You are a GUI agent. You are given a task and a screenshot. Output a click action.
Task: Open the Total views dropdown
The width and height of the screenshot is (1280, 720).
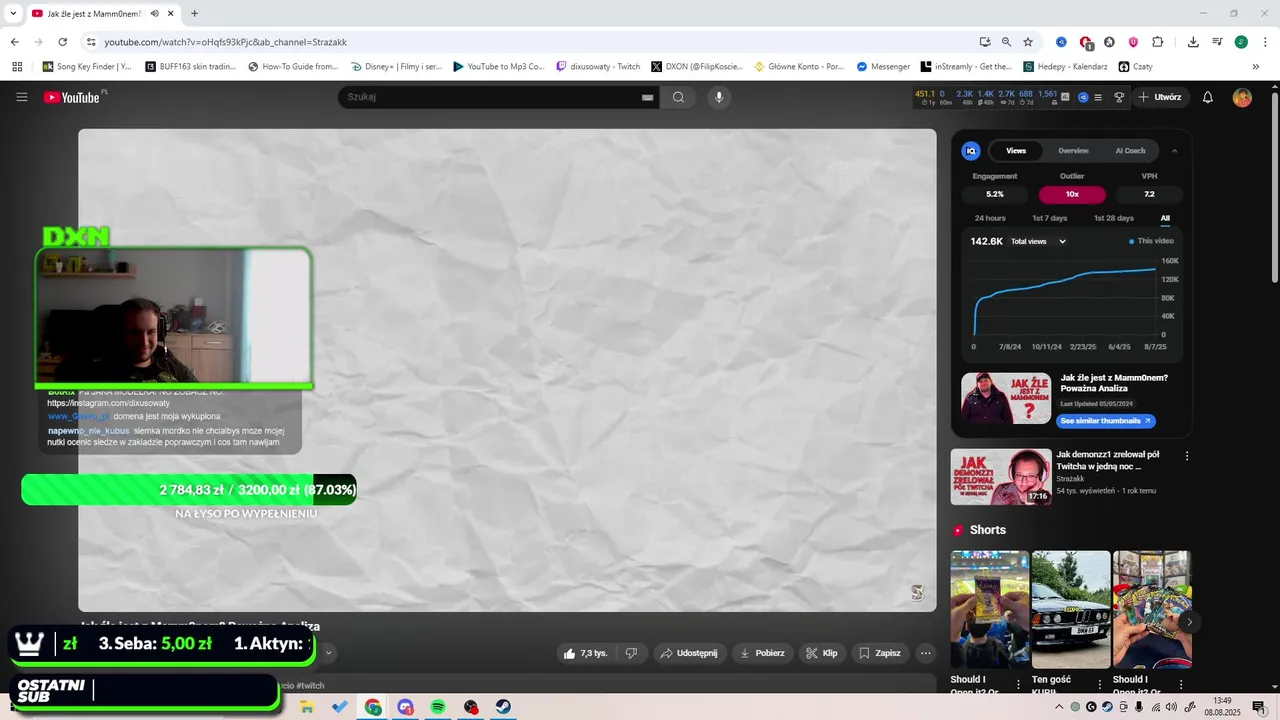pyautogui.click(x=1038, y=241)
